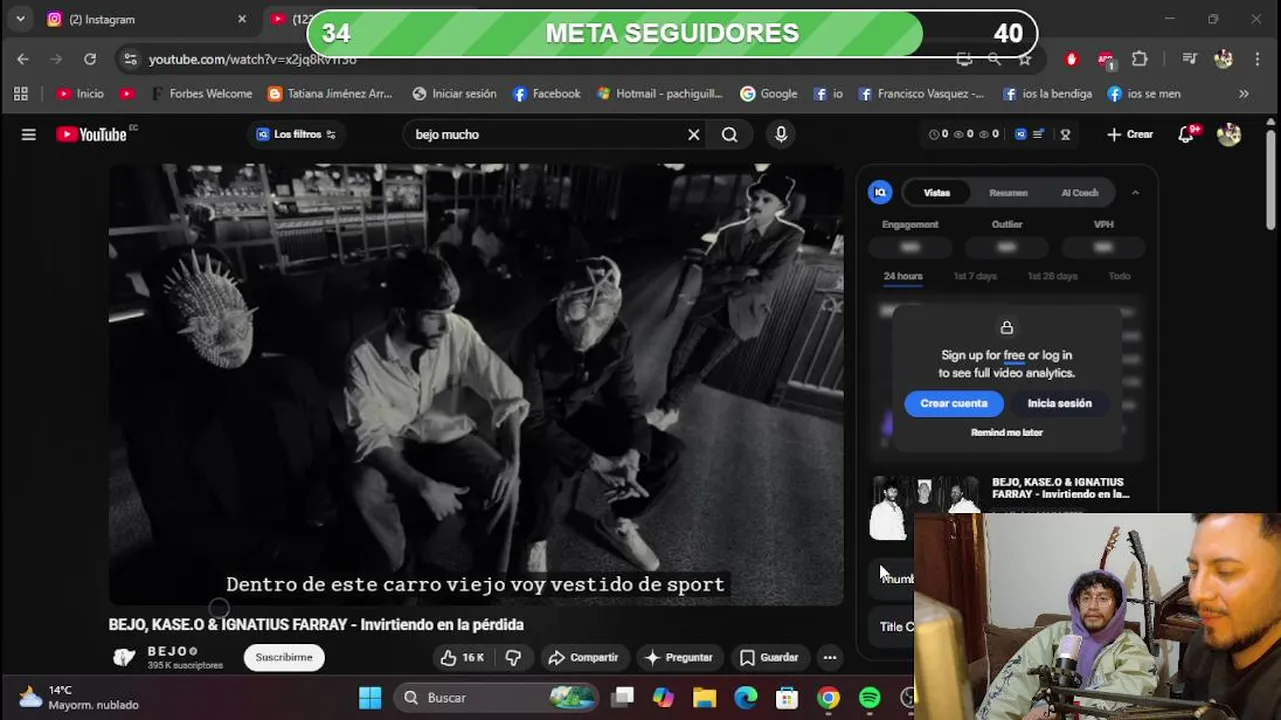Screen dimensions: 1281x720
Task: Open the three-dots more actions menu
Action: pos(829,657)
